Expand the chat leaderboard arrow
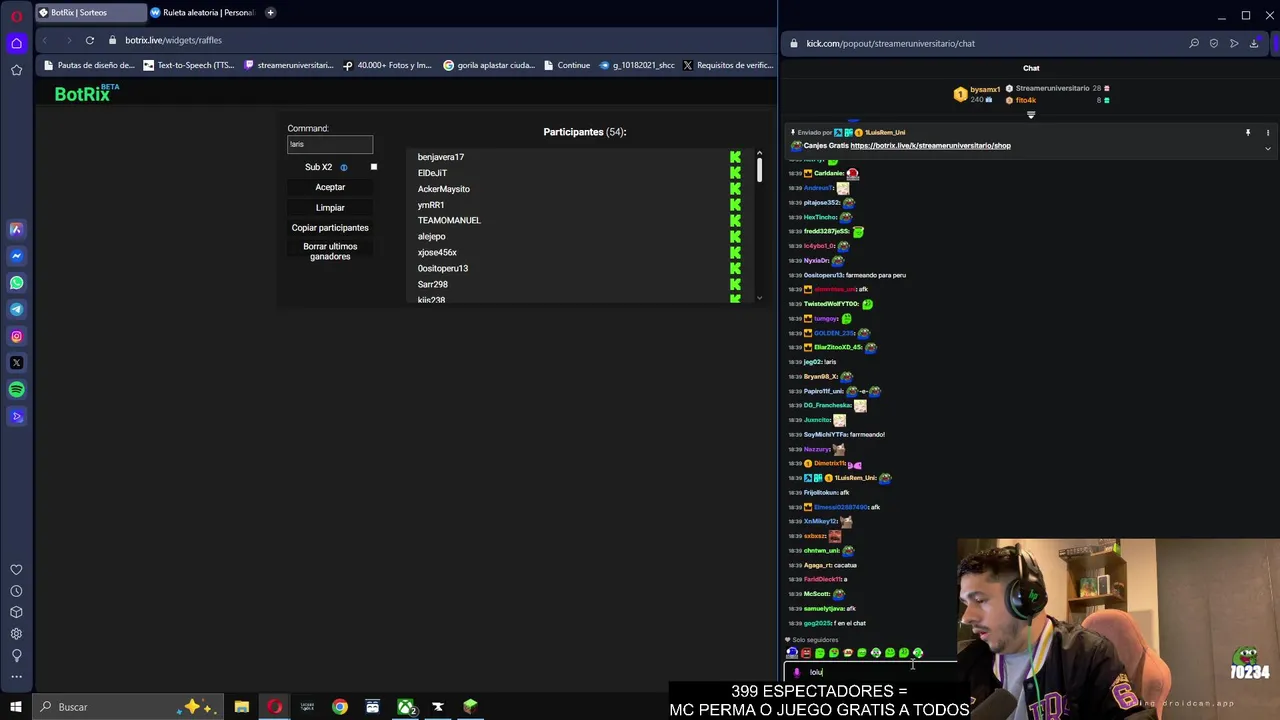 coord(1031,115)
